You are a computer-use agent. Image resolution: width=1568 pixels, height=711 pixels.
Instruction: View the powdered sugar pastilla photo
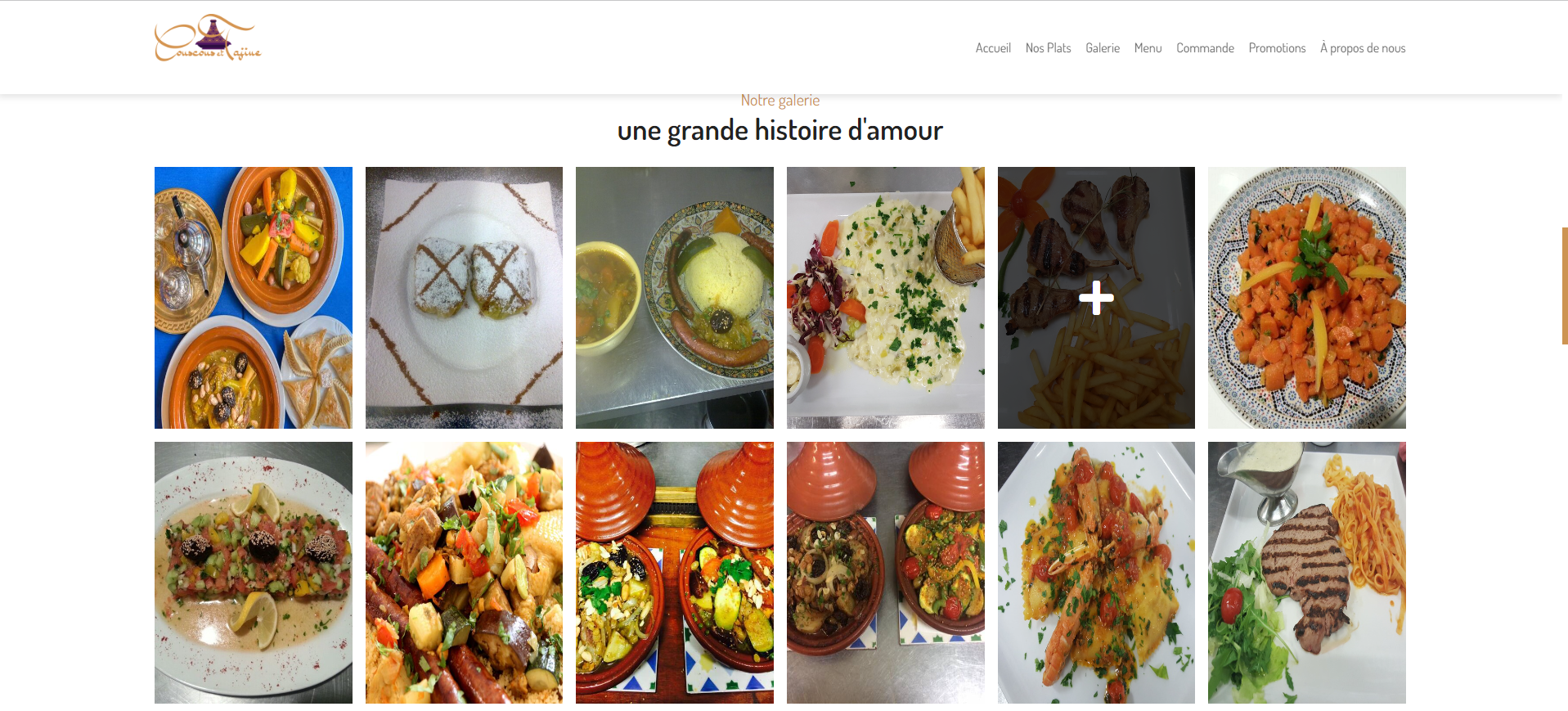tap(464, 298)
